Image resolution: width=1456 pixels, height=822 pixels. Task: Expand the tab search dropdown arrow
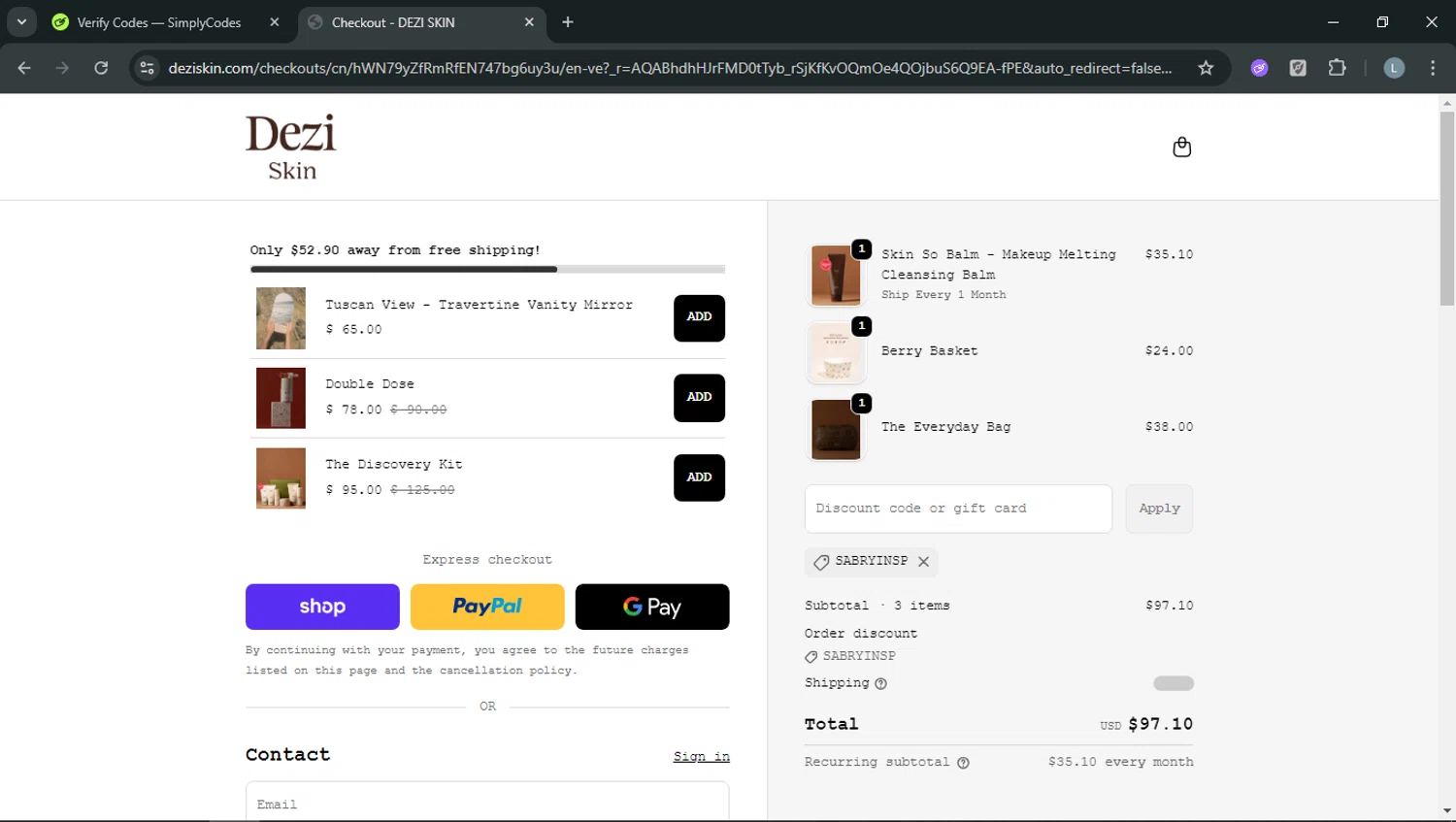pos(21,22)
